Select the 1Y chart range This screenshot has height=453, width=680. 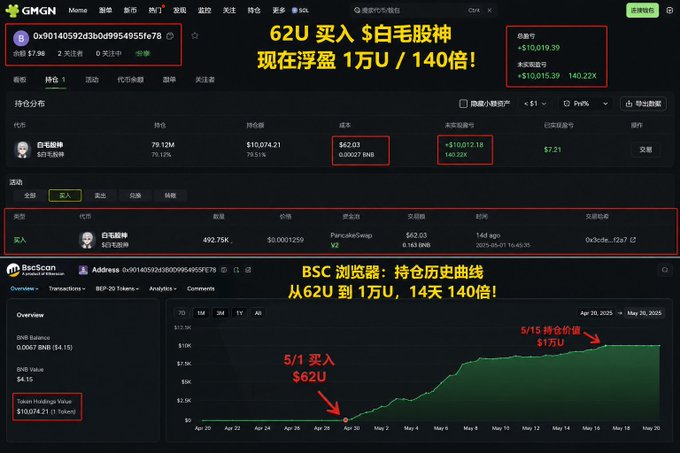click(x=239, y=313)
